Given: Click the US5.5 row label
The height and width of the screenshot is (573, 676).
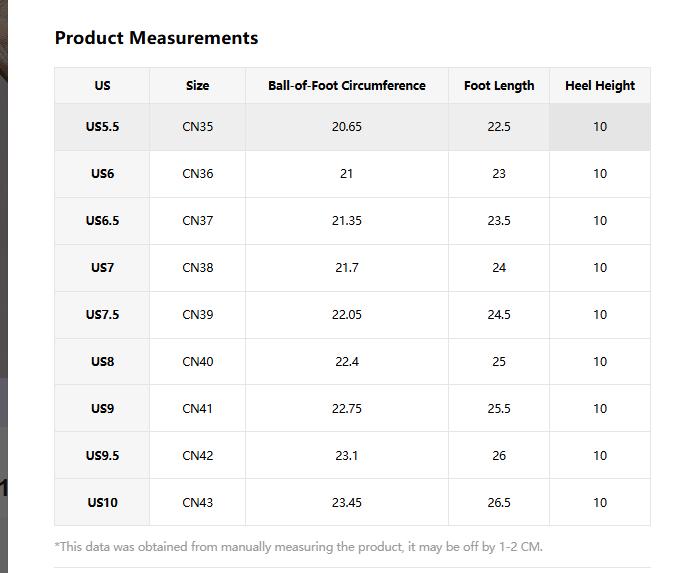Looking at the screenshot, I should pyautogui.click(x=102, y=127).
